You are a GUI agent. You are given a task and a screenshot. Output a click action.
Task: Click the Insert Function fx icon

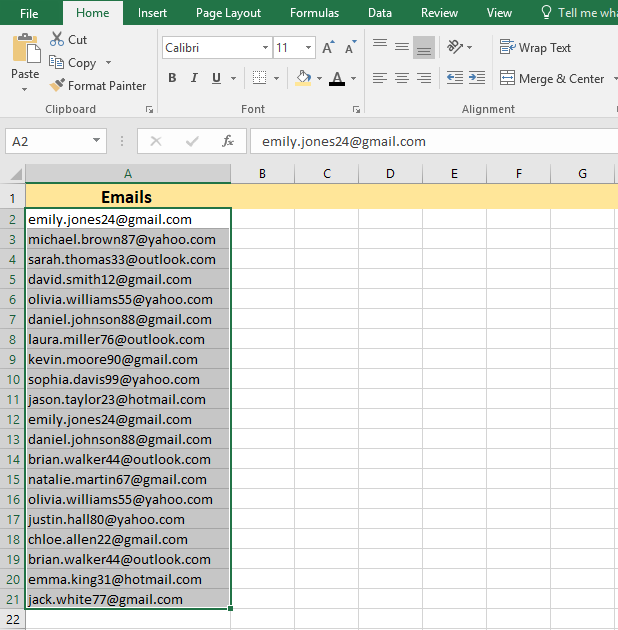[228, 141]
